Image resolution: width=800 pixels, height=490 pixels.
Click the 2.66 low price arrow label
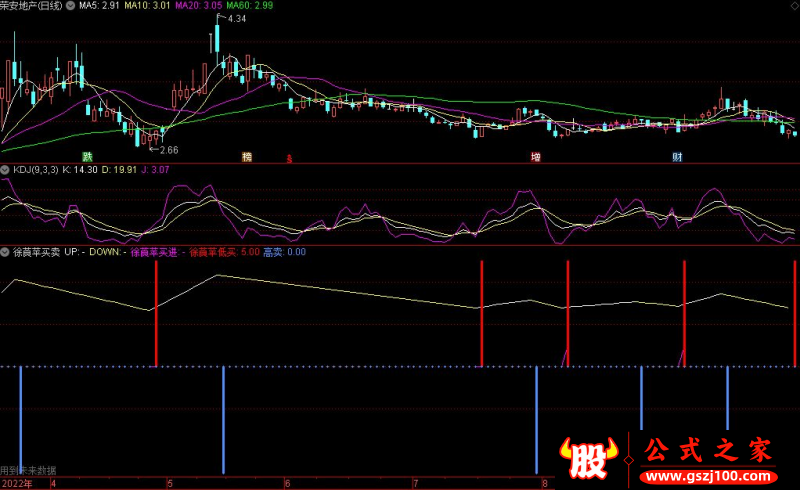(164, 150)
